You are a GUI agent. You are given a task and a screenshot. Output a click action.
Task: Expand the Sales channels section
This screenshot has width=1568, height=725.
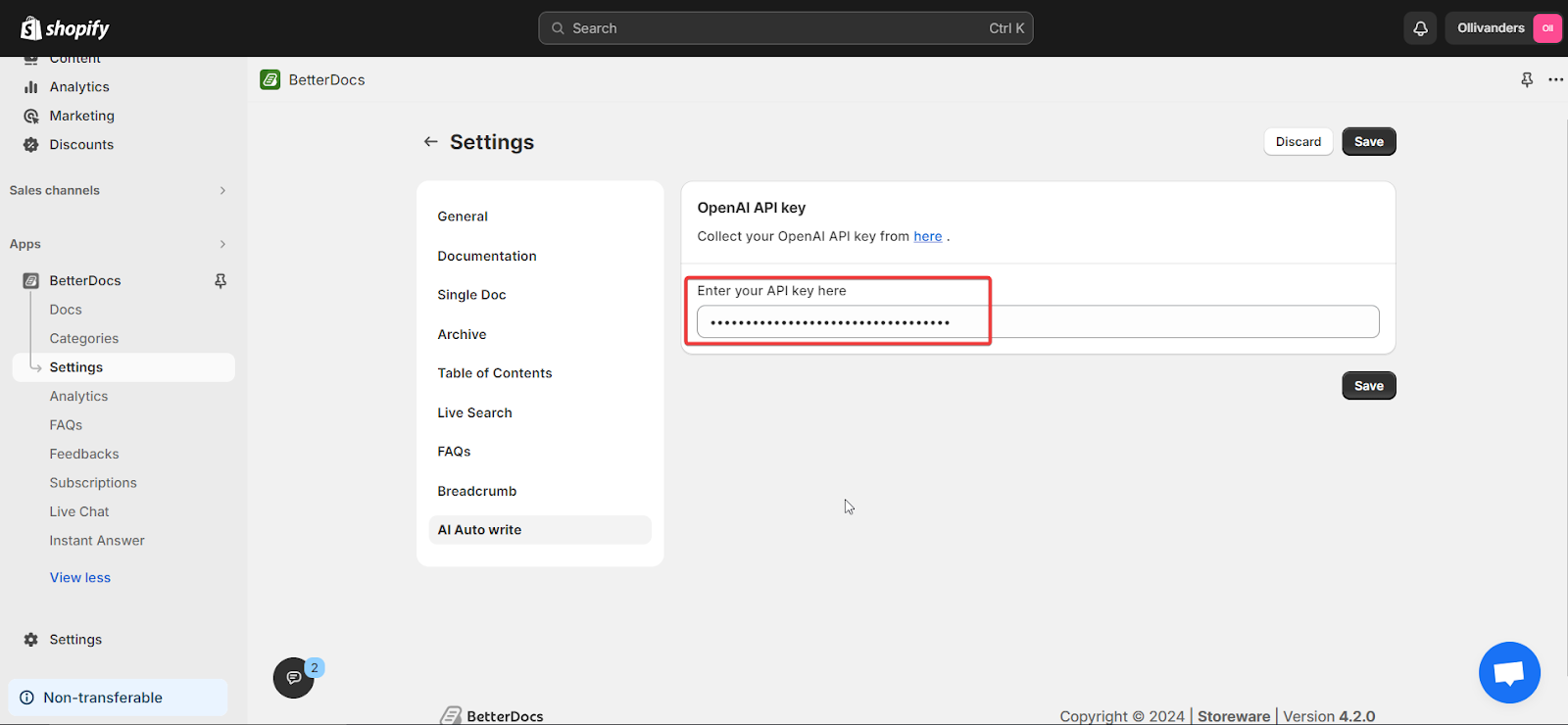click(x=222, y=191)
